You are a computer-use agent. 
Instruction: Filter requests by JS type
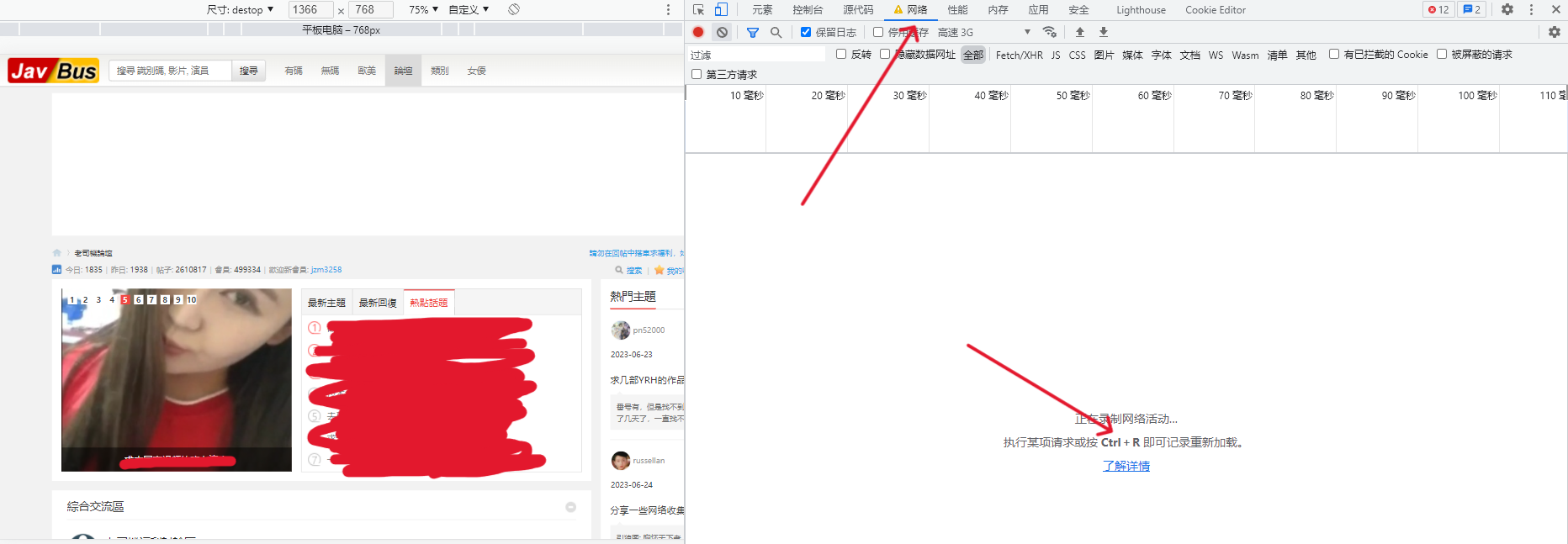pyautogui.click(x=1055, y=55)
